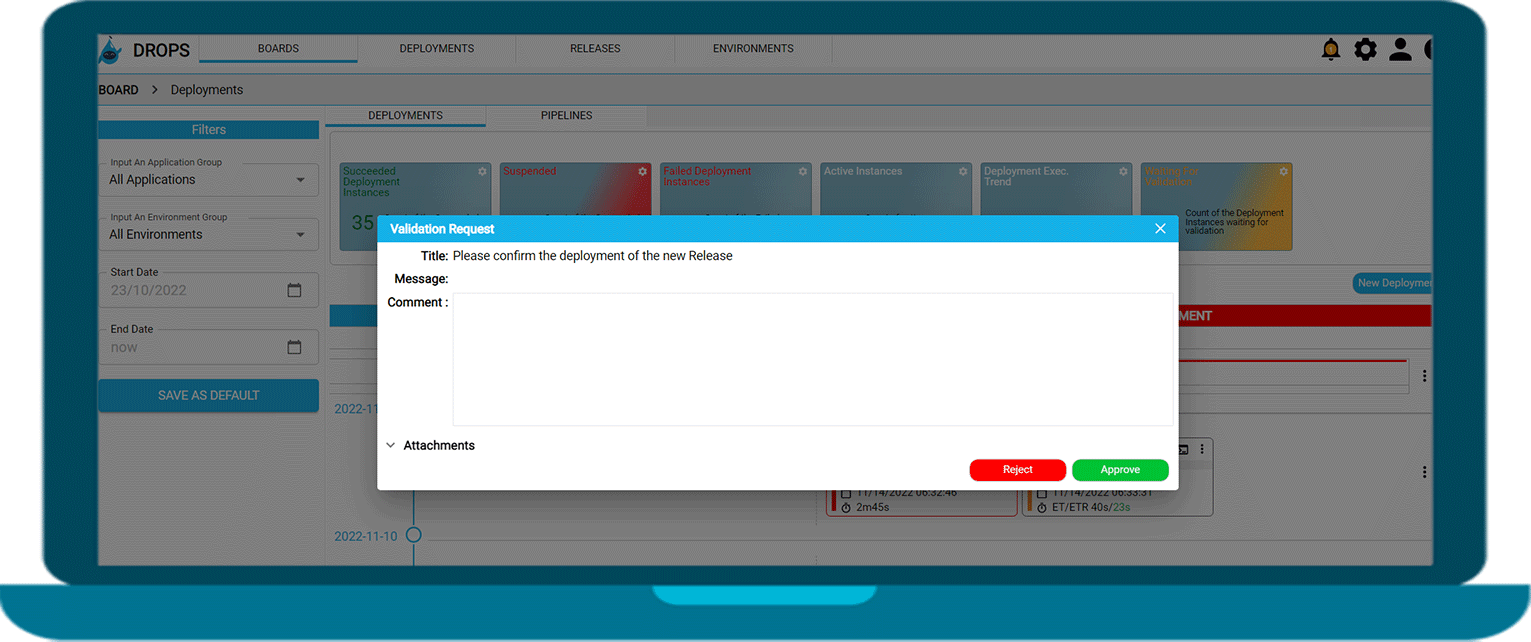The image size is (1531, 642).
Task: Click the Active Instances widget
Action: click(896, 189)
